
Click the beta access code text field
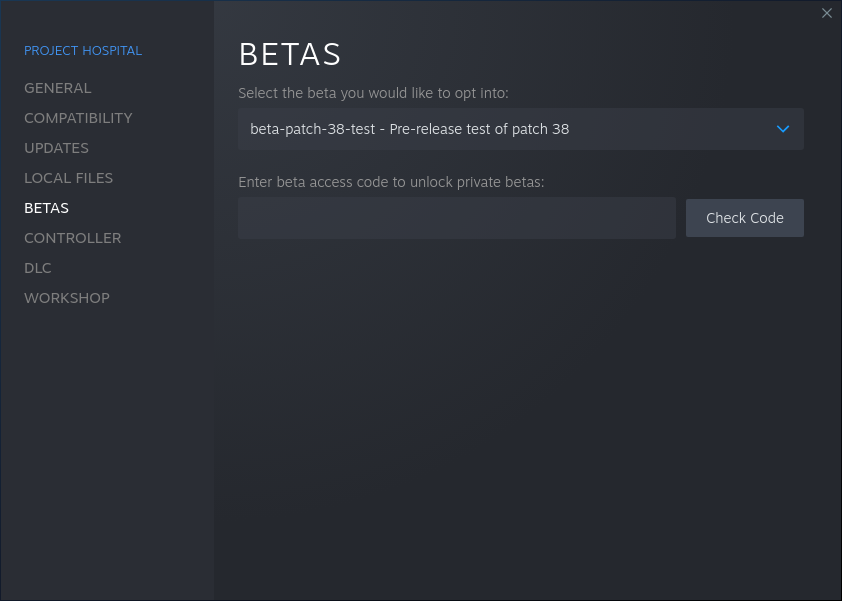tap(456, 218)
